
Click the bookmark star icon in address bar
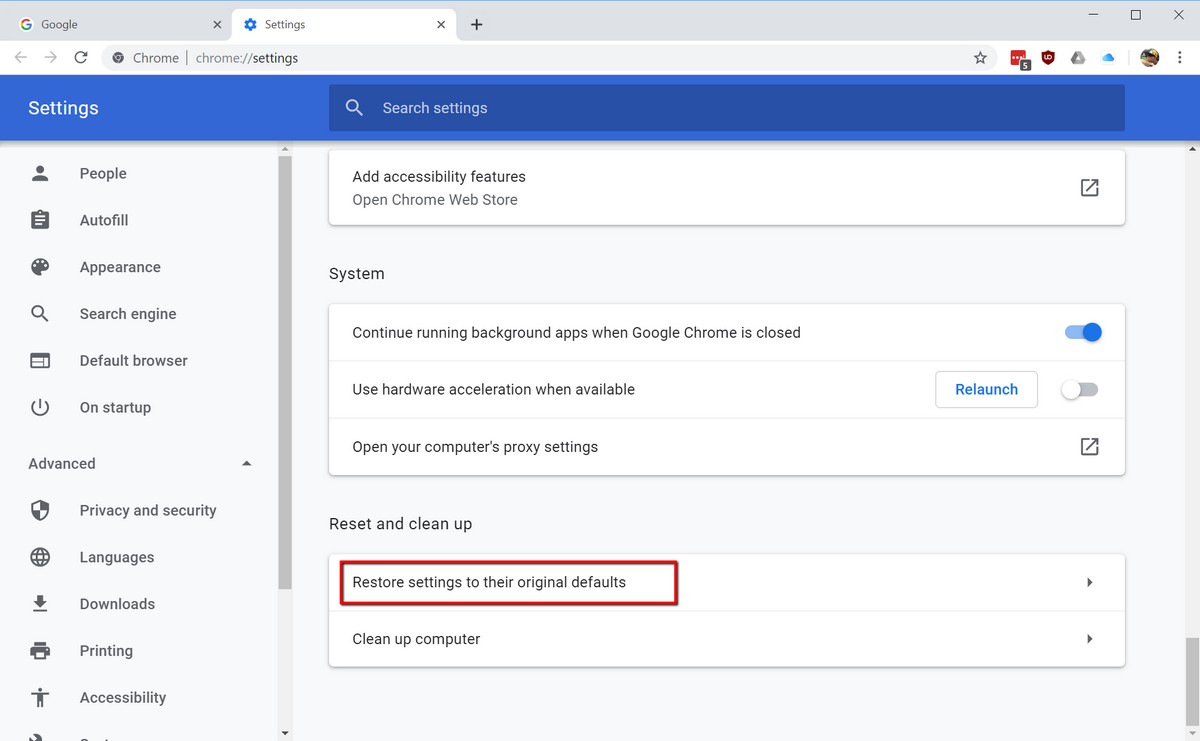[980, 58]
